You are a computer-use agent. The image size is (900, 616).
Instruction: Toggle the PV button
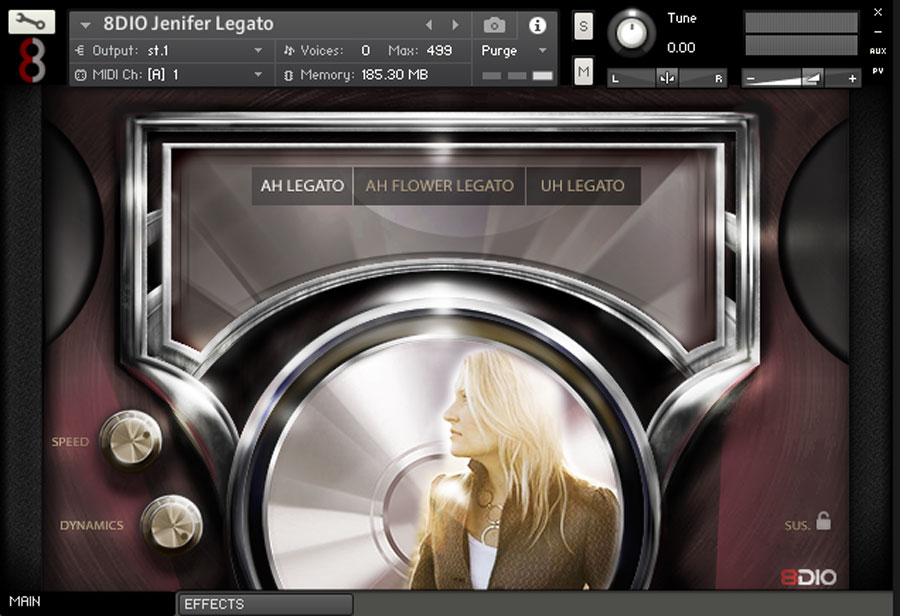click(878, 71)
